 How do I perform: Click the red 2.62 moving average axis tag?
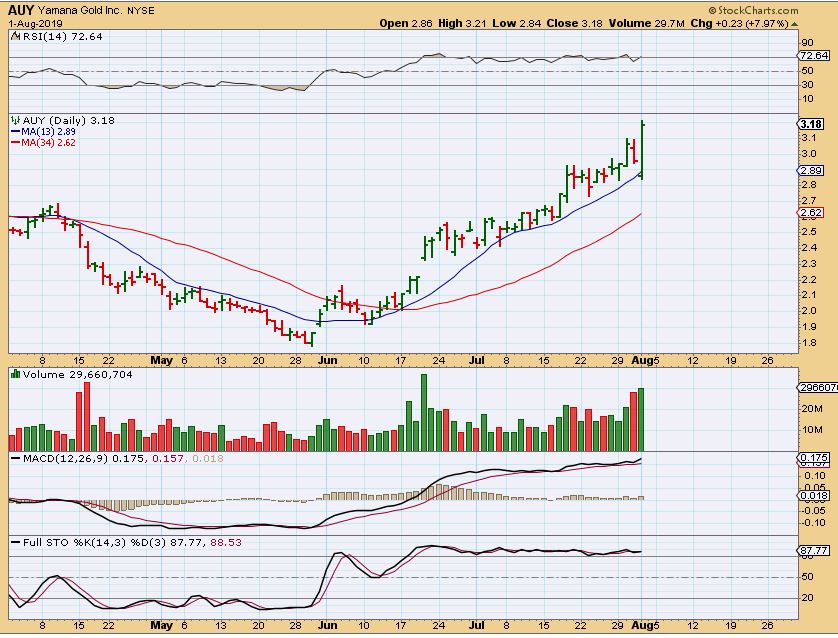pos(811,213)
